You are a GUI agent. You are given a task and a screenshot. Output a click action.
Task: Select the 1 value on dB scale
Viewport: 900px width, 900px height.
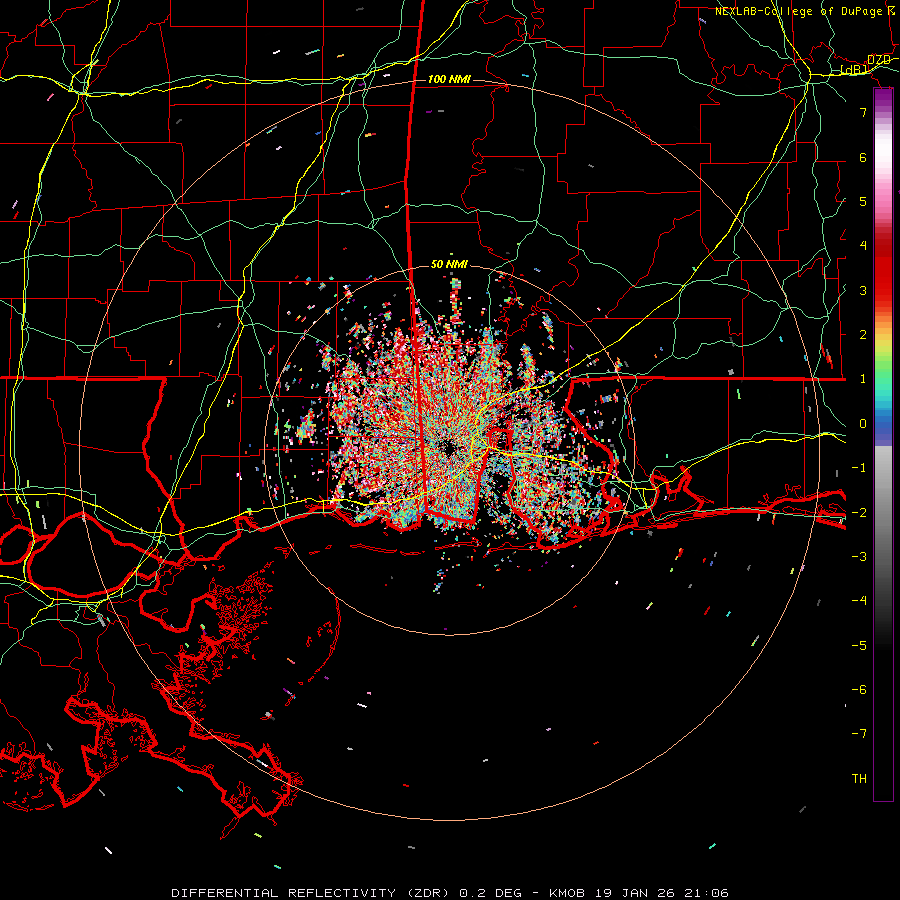click(x=863, y=379)
